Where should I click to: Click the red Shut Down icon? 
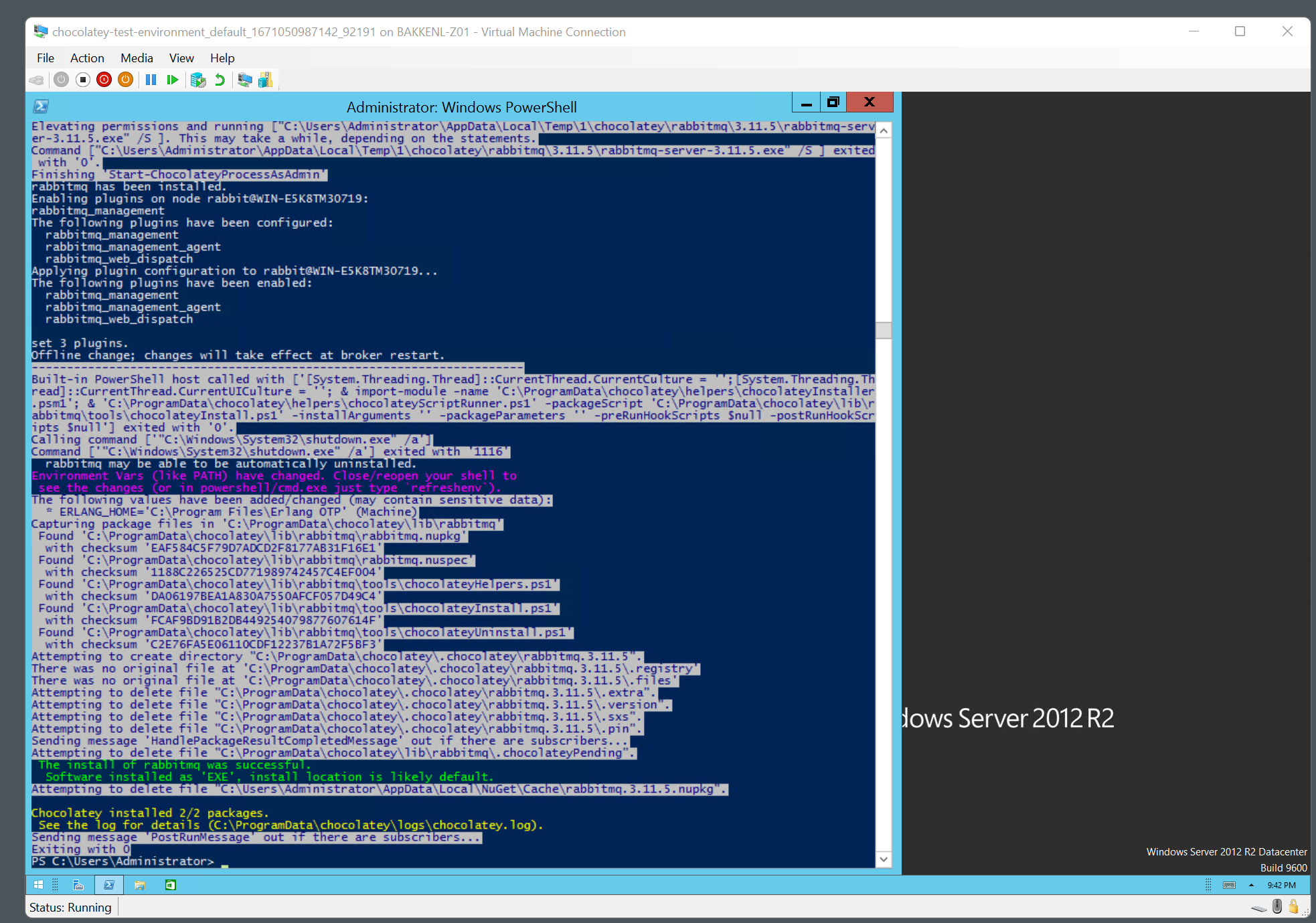(x=104, y=80)
